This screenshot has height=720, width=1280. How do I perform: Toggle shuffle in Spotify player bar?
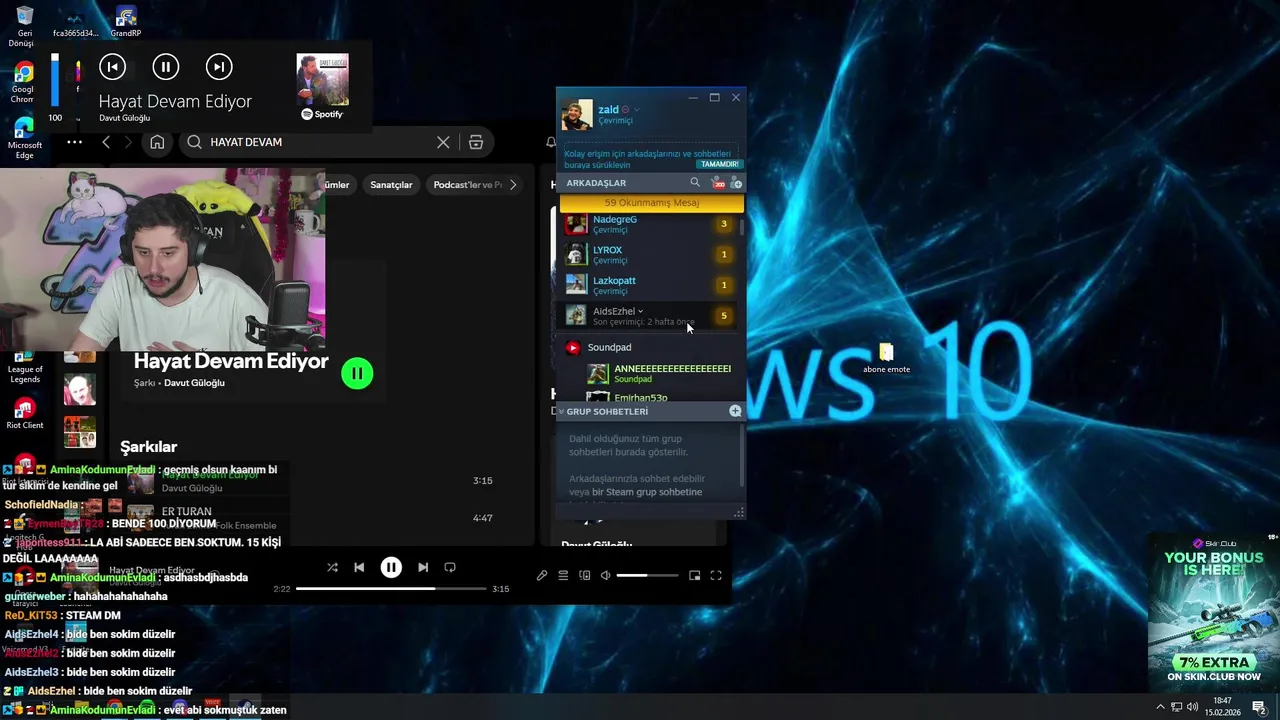coord(332,567)
